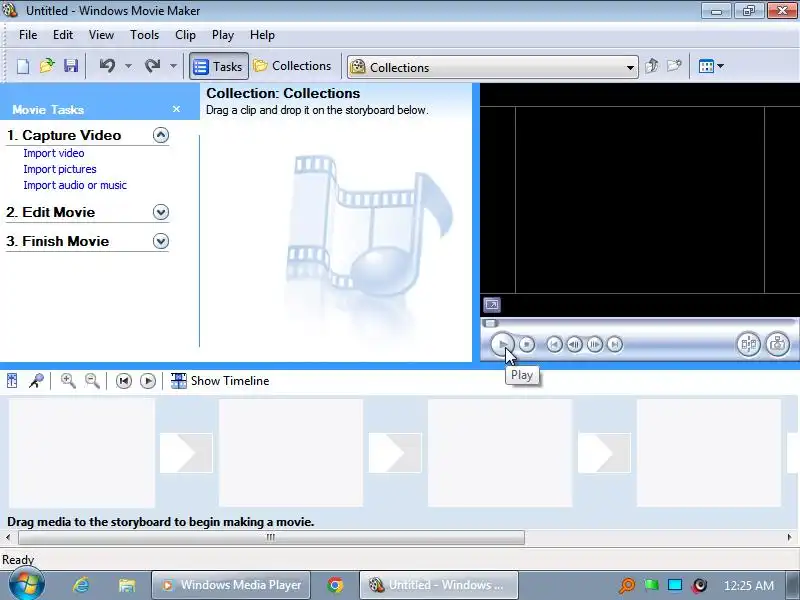Image resolution: width=800 pixels, height=600 pixels.
Task: Rewind the storyboard to the start
Action: click(x=124, y=381)
